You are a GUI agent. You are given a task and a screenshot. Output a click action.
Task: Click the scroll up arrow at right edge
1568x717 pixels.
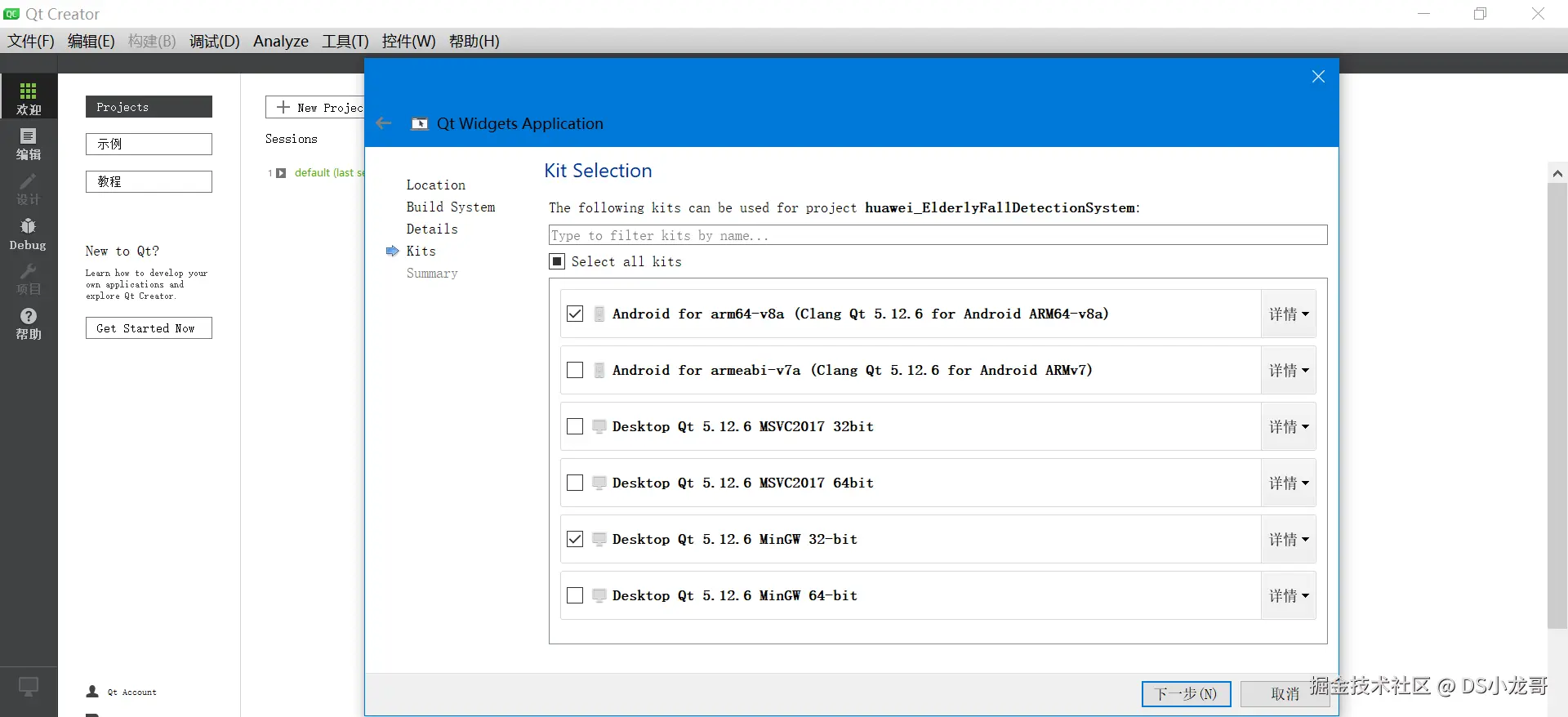coord(1557,173)
